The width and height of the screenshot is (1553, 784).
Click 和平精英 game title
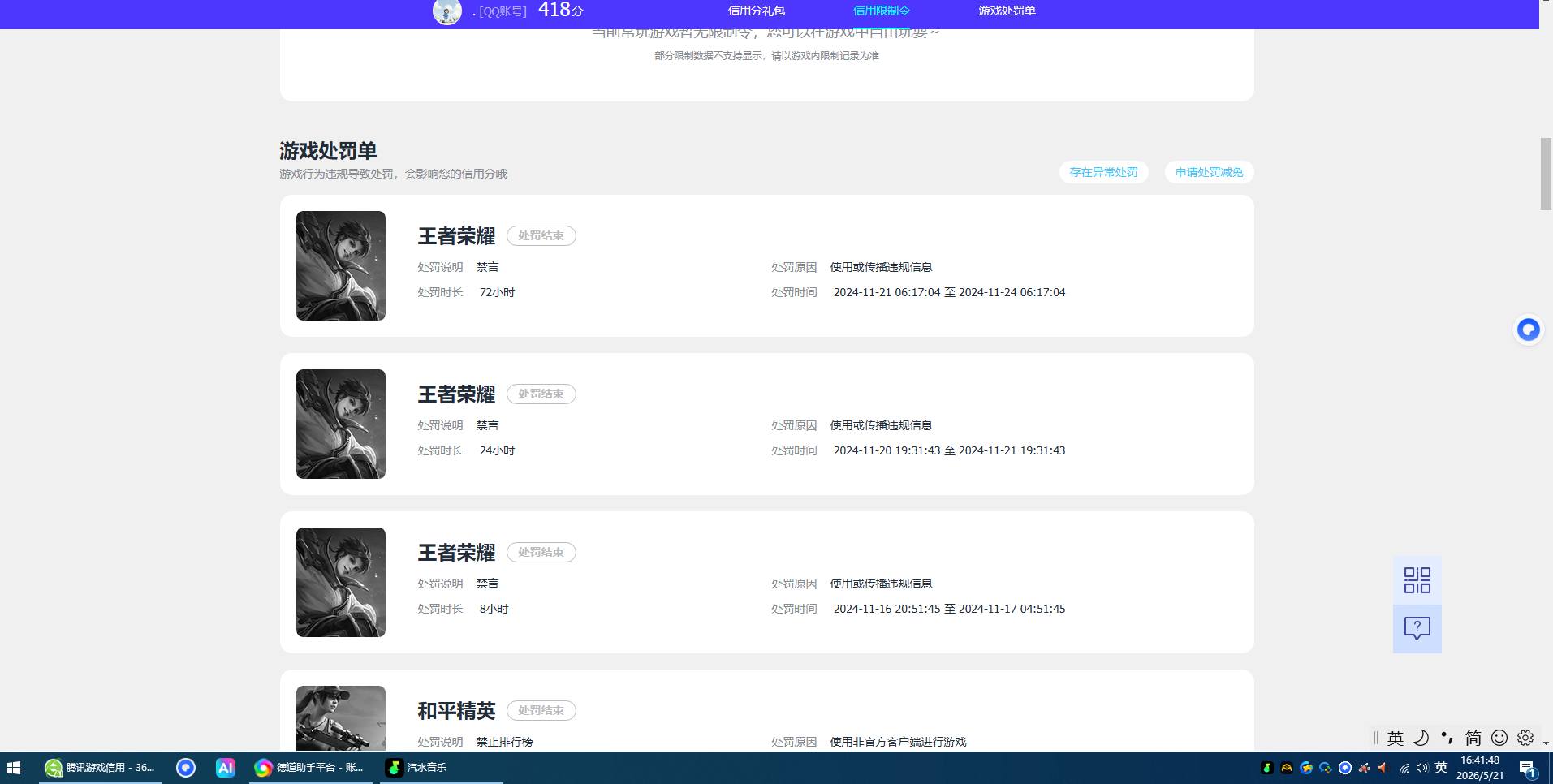pos(456,711)
